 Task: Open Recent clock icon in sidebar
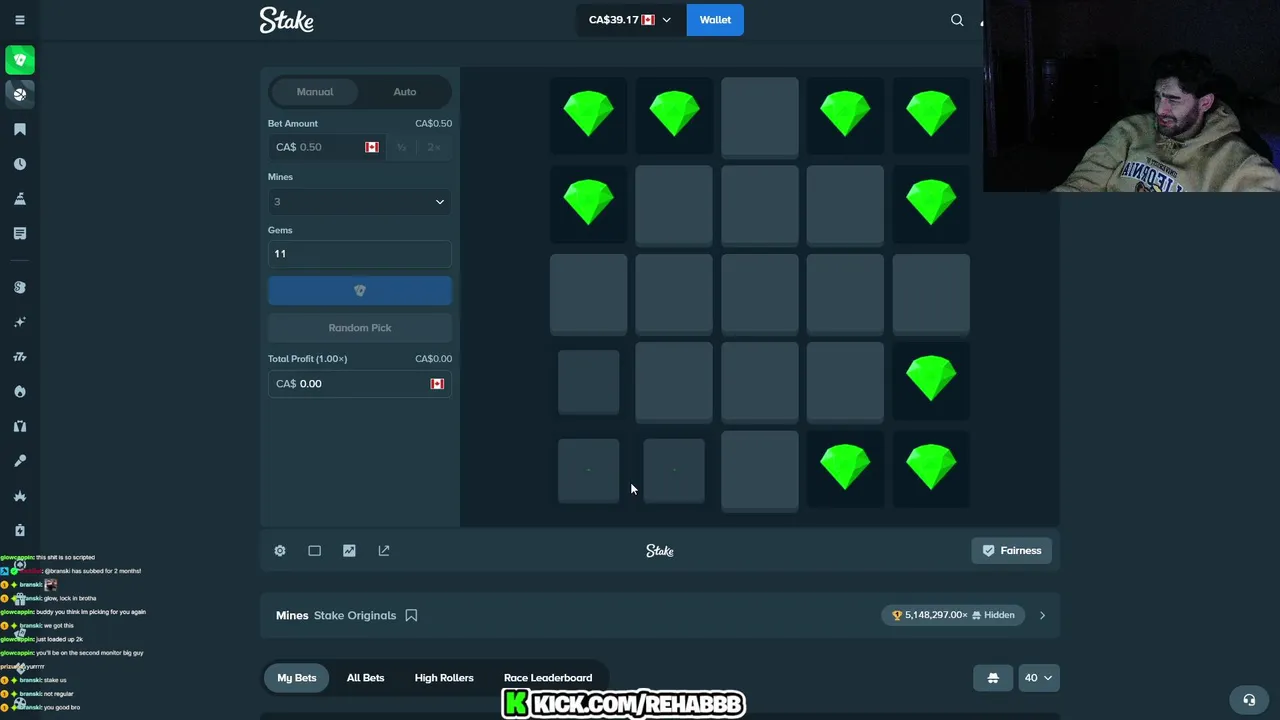[x=19, y=164]
